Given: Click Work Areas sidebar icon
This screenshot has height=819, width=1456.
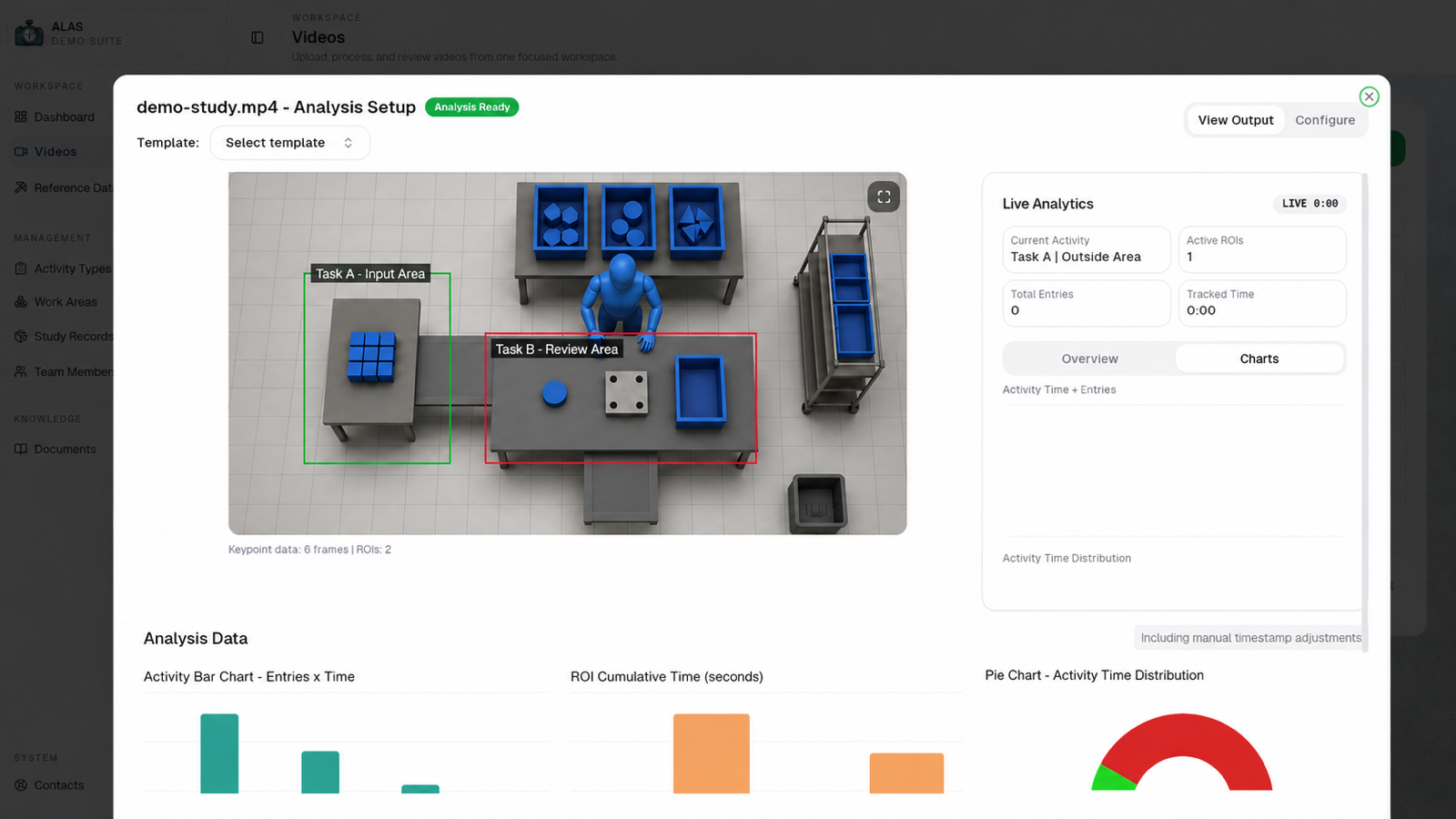Looking at the screenshot, I should pos(21,302).
